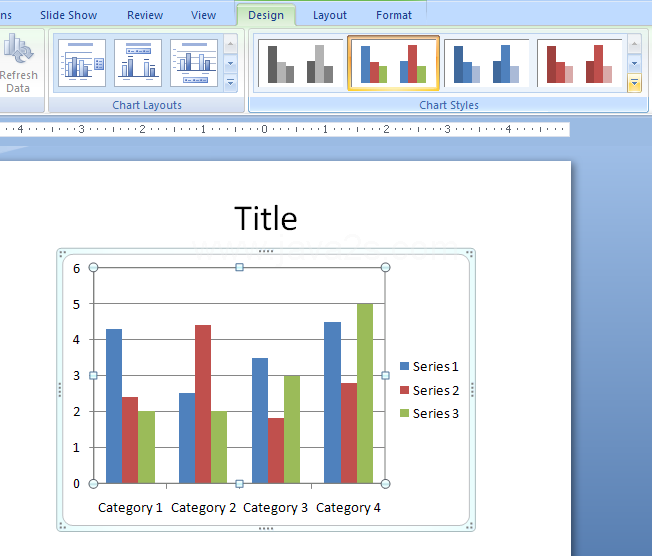Select the red bar in Category 2
Viewport: 652px width, 556px height.
(203, 404)
